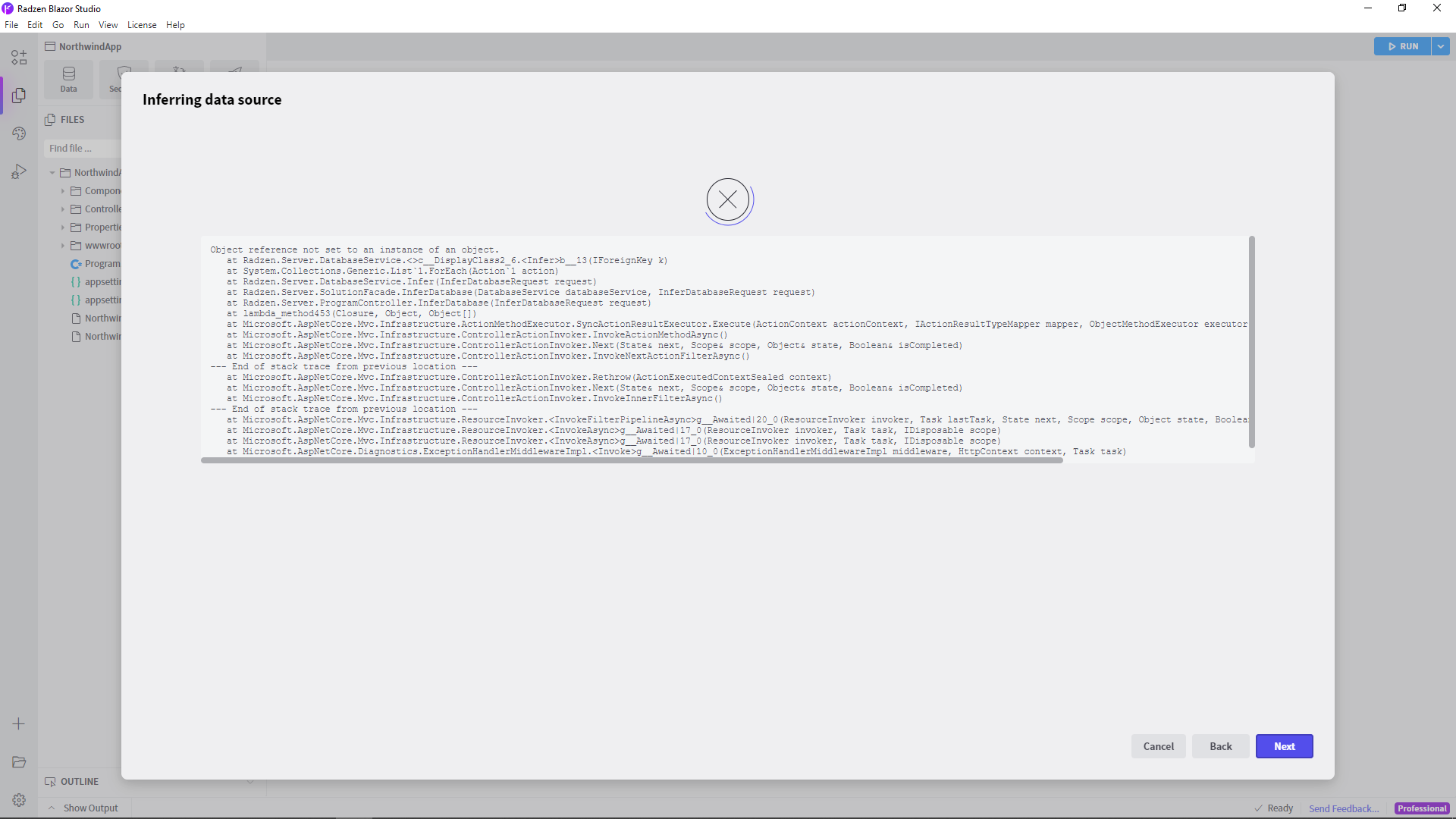The width and height of the screenshot is (1456, 819).
Task: Open the theme palette icon in the sidebar
Action: [x=18, y=133]
